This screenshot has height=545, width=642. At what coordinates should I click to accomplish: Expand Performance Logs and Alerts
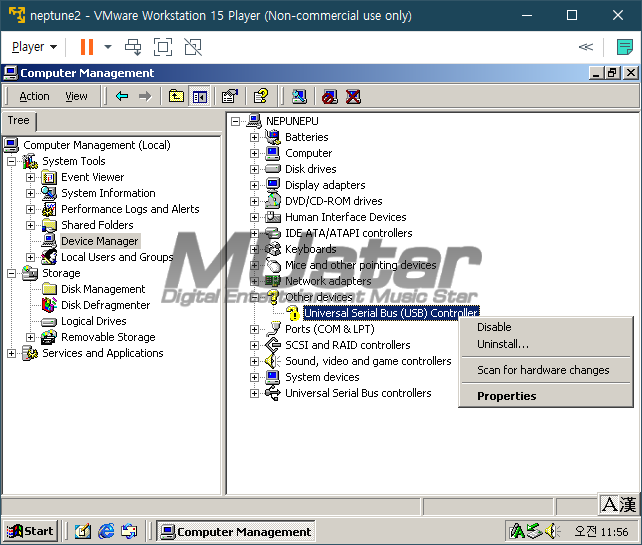30,209
